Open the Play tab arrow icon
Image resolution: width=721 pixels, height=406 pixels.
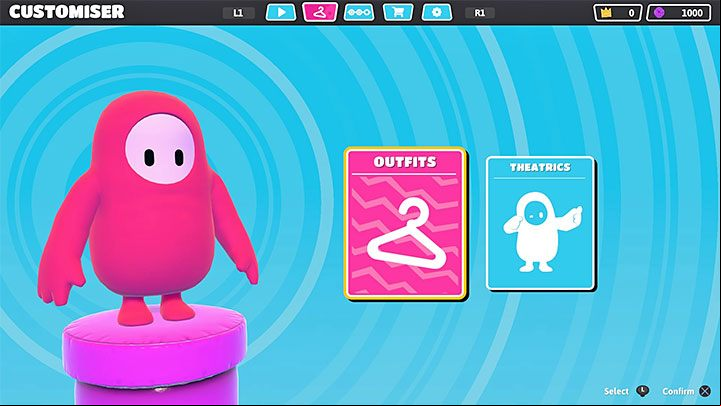point(281,12)
